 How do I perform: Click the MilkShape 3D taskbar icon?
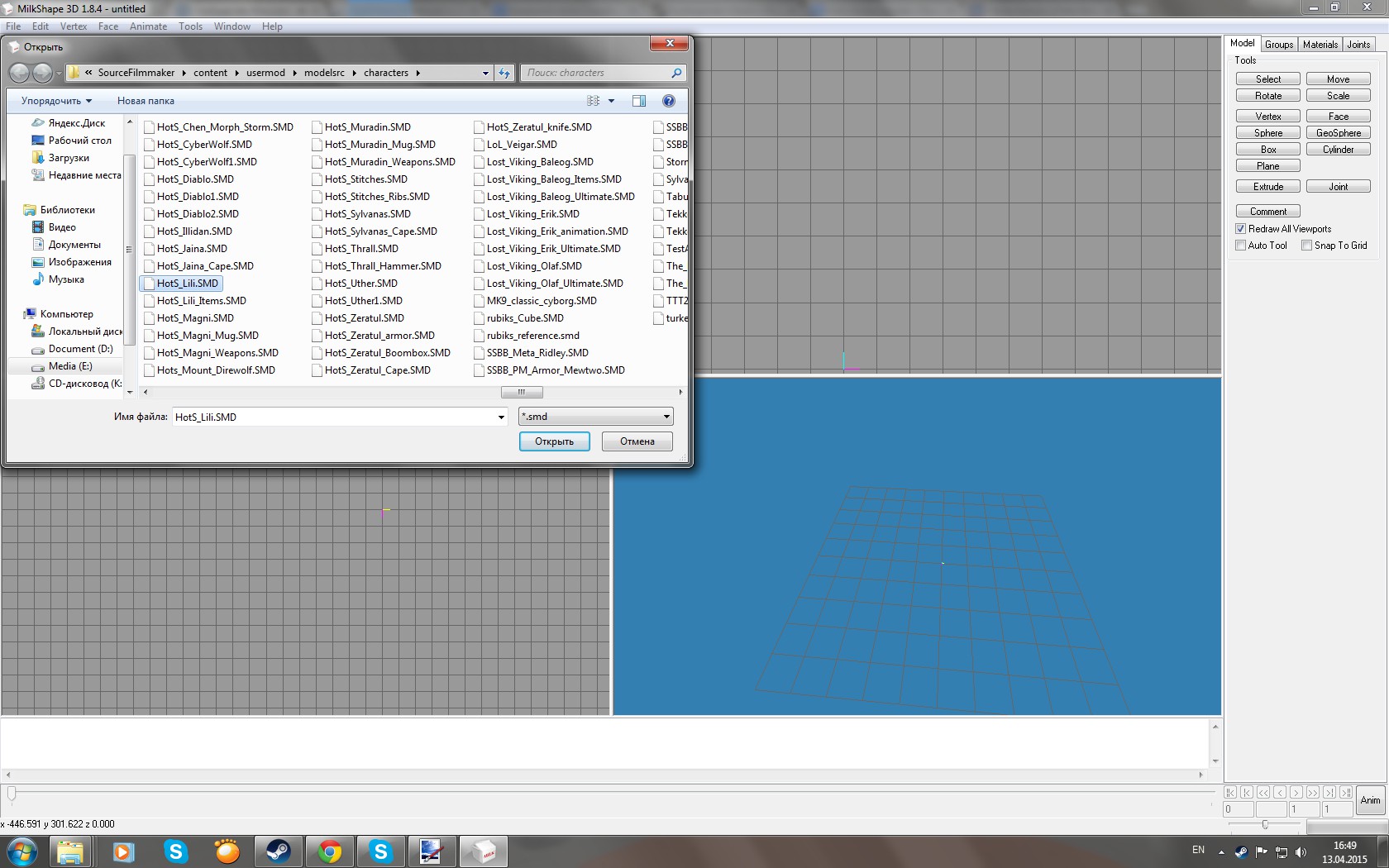click(x=483, y=851)
